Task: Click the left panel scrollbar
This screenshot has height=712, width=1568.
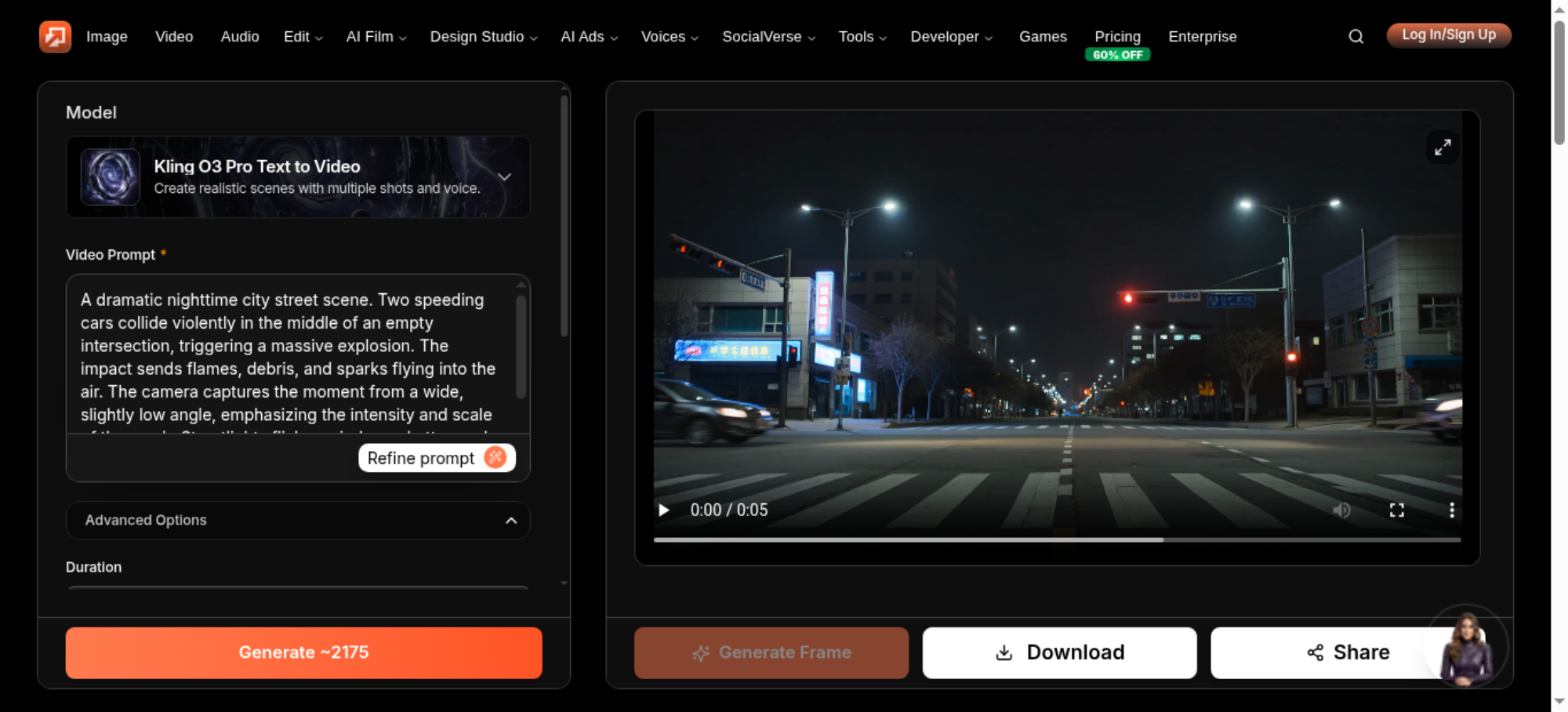Action: pyautogui.click(x=564, y=216)
